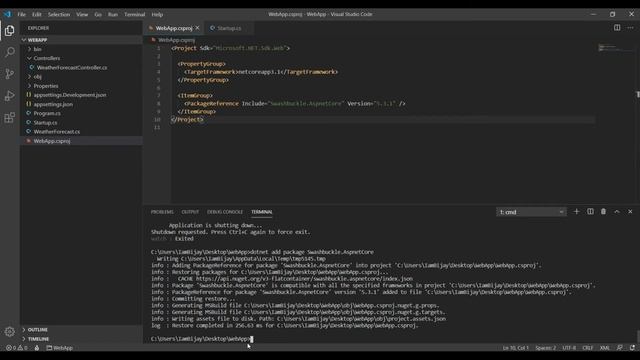Click the editor minimap
The width and height of the screenshot is (640, 360).
(x=616, y=49)
